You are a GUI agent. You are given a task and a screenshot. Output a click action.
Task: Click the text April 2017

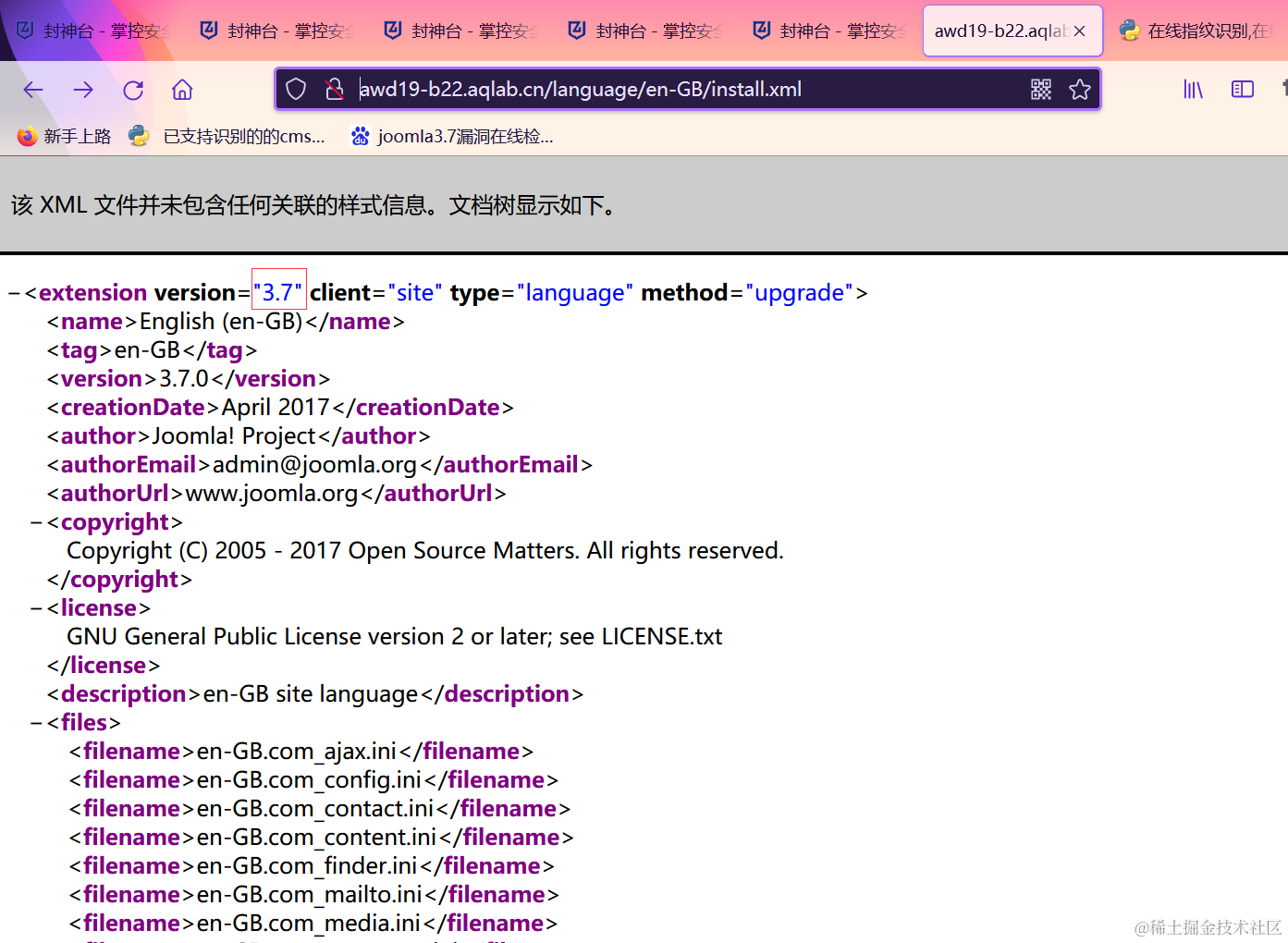(276, 408)
